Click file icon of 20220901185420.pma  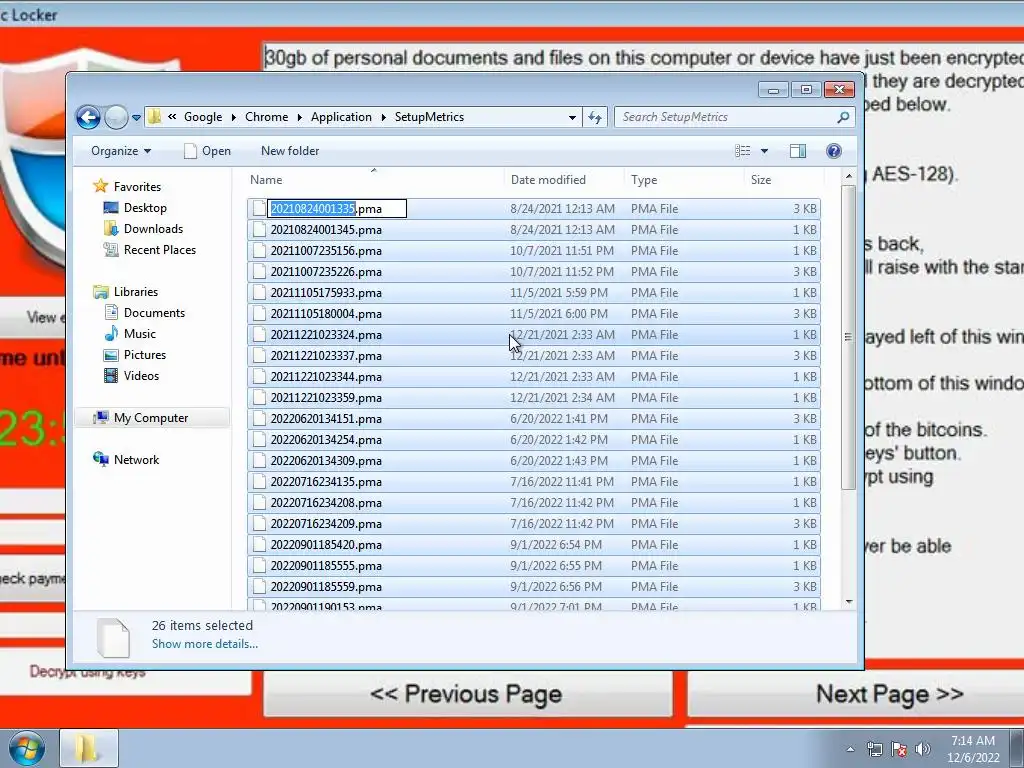point(259,545)
